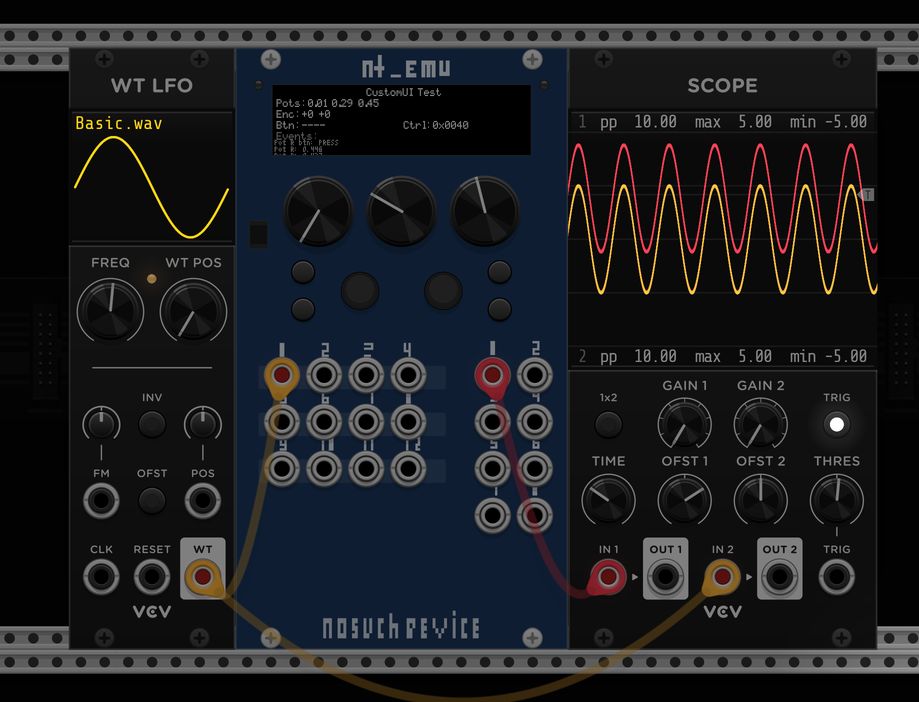The width and height of the screenshot is (919, 702).
Task: Toggle the INV button on WT LFO
Action: (152, 425)
